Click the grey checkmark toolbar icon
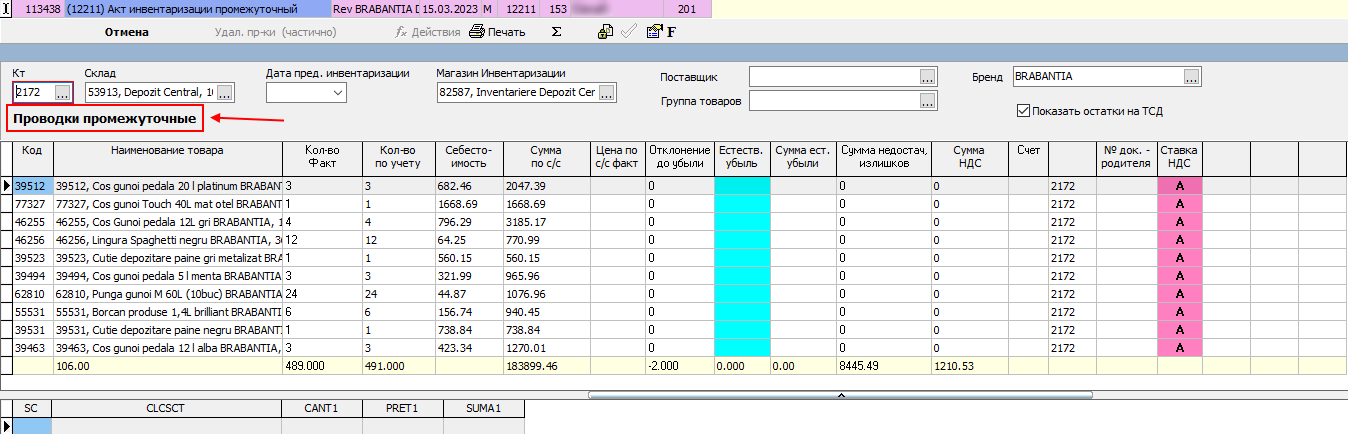Screen dimensions: 1348x434 pyautogui.click(x=629, y=32)
